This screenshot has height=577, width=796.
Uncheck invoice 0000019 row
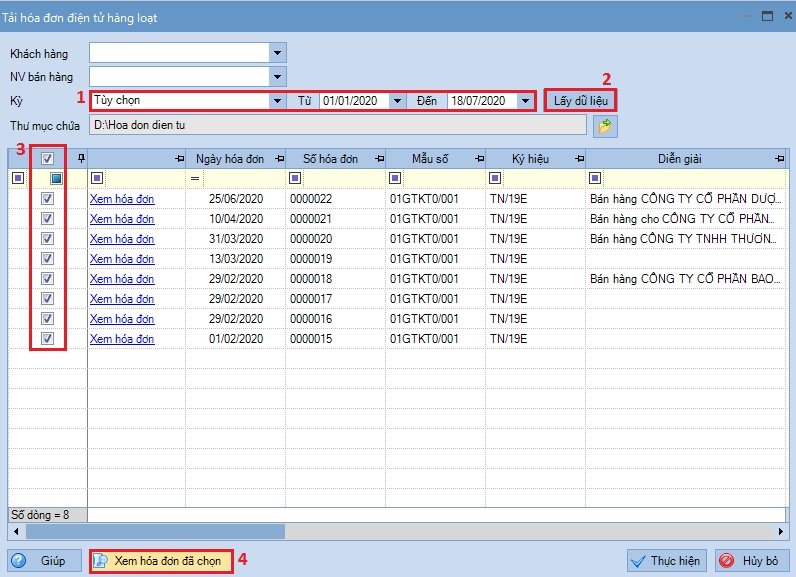(47, 258)
